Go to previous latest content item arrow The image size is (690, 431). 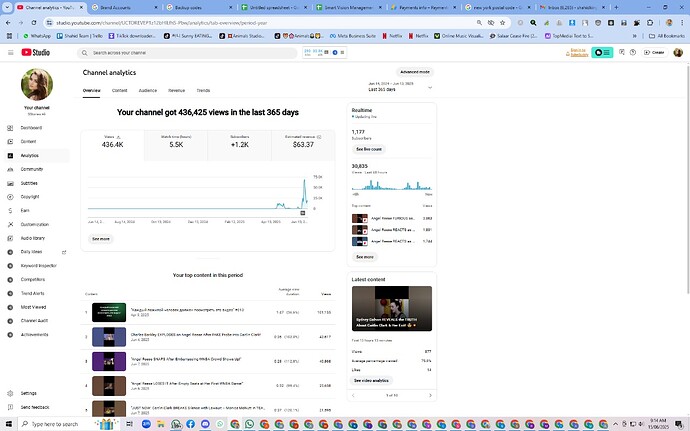point(353,395)
